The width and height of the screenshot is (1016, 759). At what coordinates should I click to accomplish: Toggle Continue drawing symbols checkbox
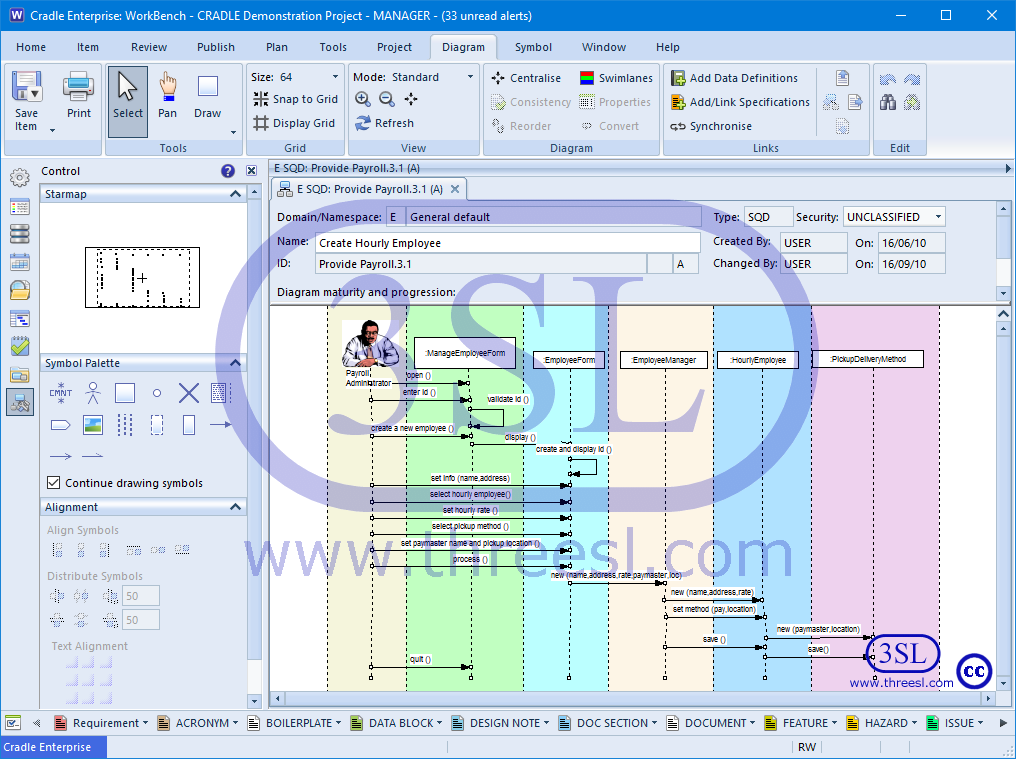(x=54, y=483)
